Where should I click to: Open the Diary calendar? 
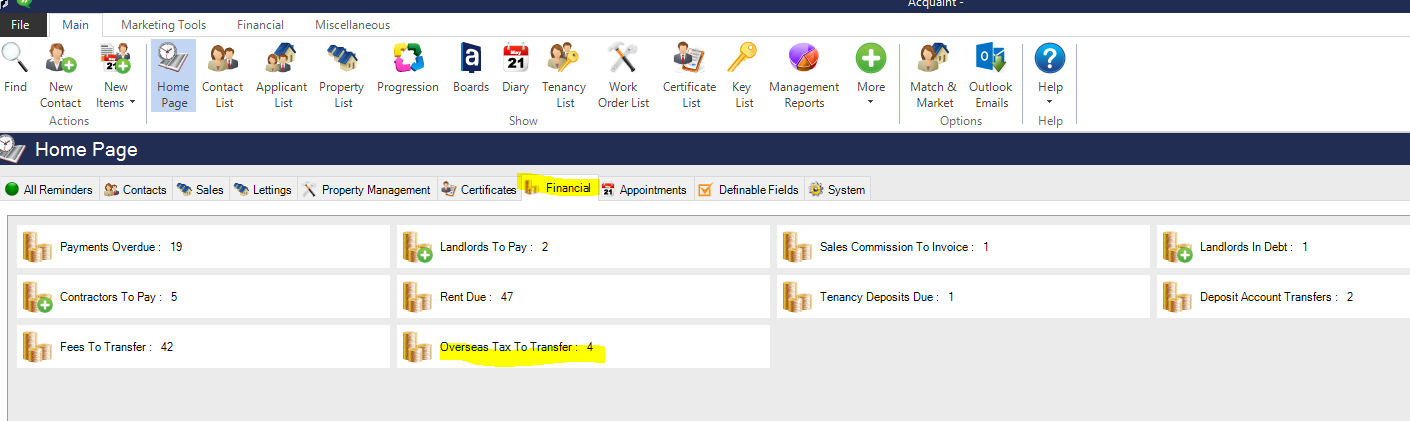(515, 70)
